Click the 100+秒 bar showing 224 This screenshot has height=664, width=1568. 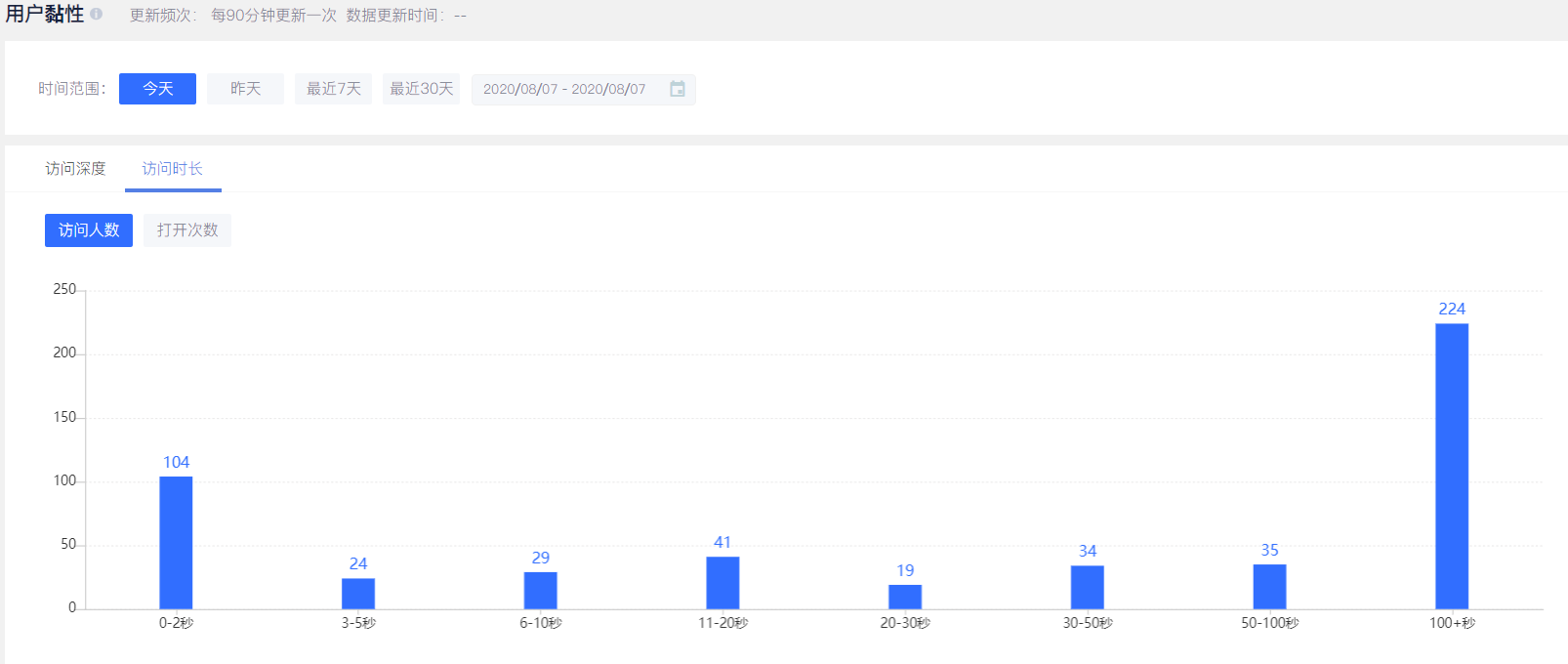[x=1452, y=466]
